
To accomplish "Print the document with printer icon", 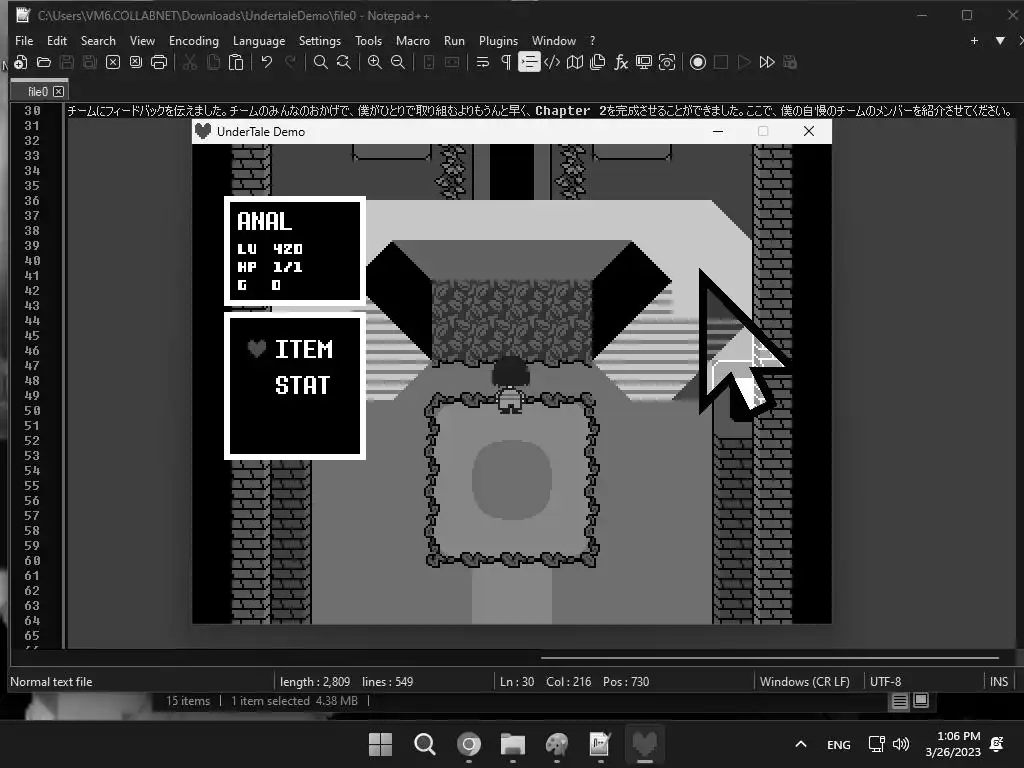I will (159, 62).
